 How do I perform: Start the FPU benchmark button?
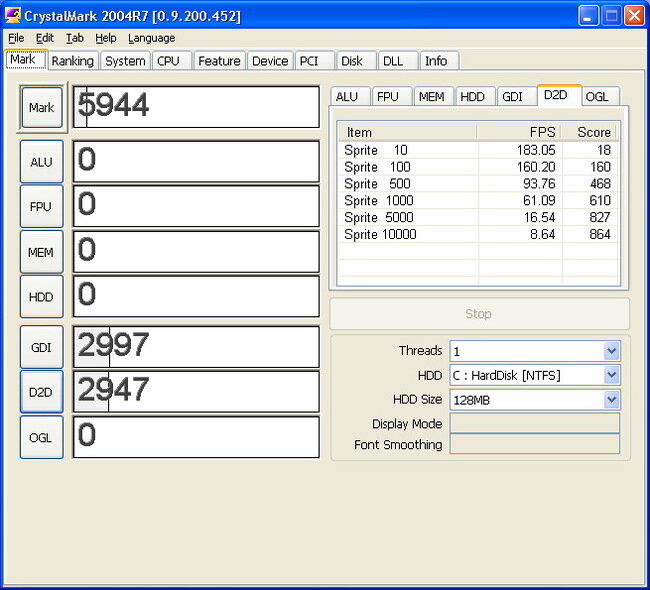pos(41,206)
